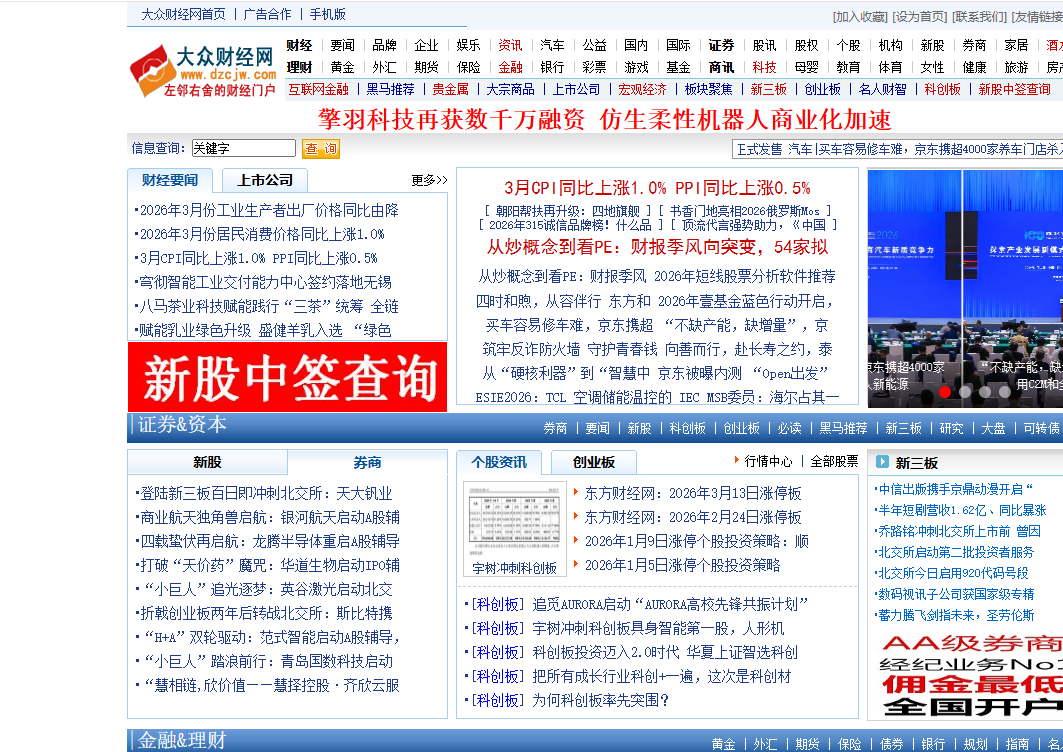Open 2026年1月5日涨停个股投资策略 article
The width and height of the screenshot is (1063, 752).
click(x=682, y=566)
